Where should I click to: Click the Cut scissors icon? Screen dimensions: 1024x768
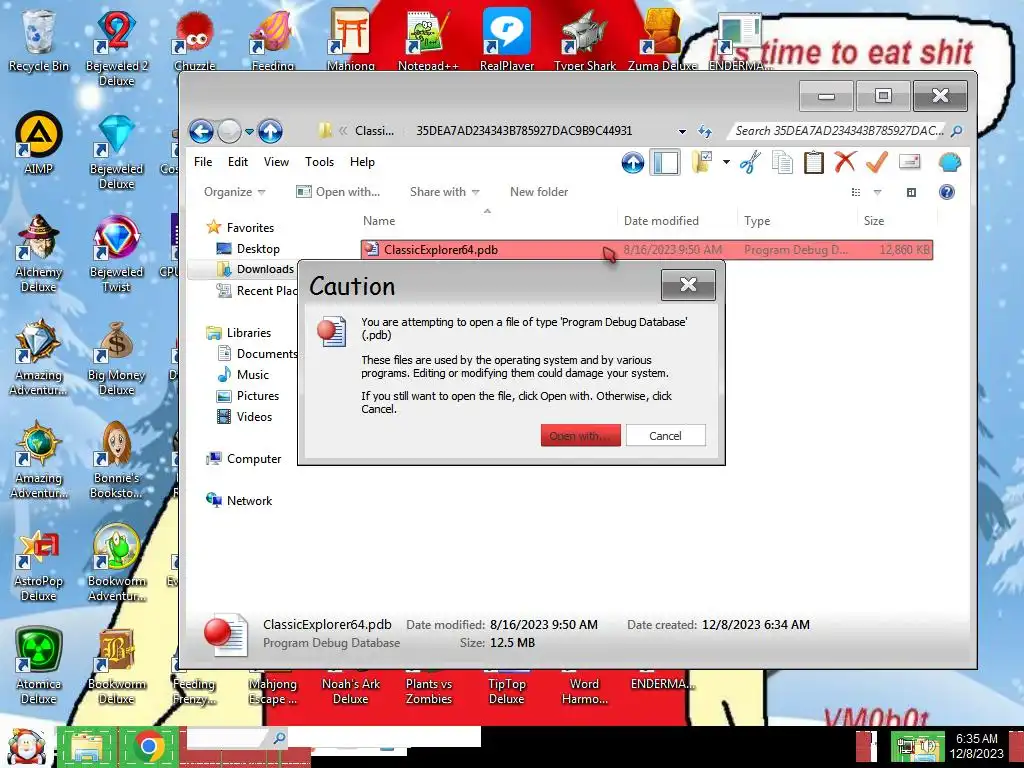click(x=750, y=162)
